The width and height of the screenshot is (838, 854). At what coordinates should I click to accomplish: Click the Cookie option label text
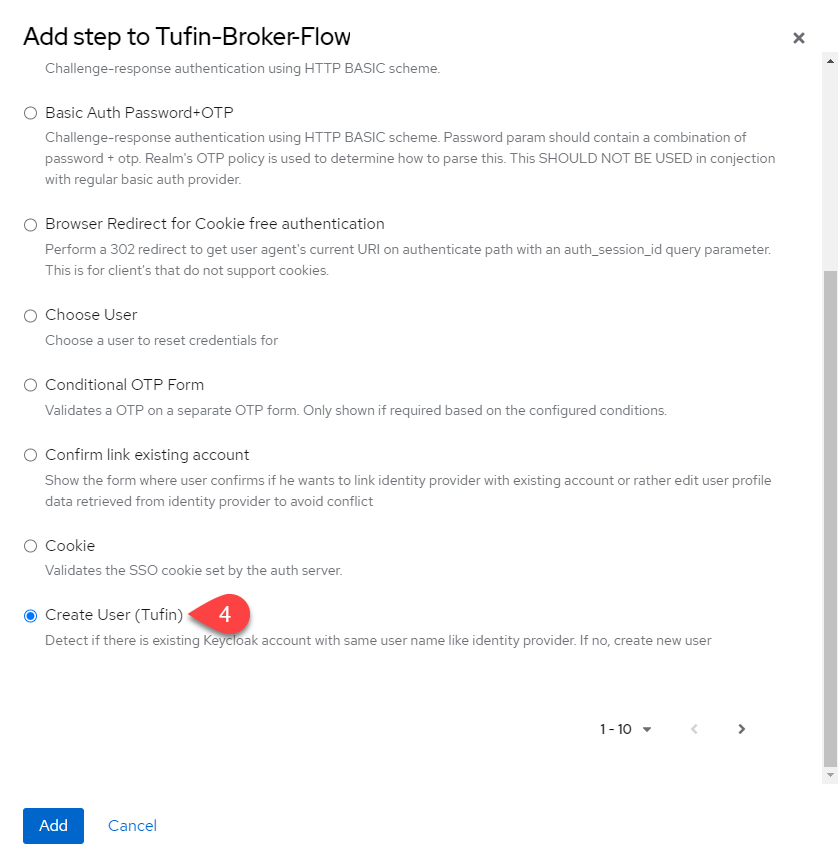tap(70, 546)
